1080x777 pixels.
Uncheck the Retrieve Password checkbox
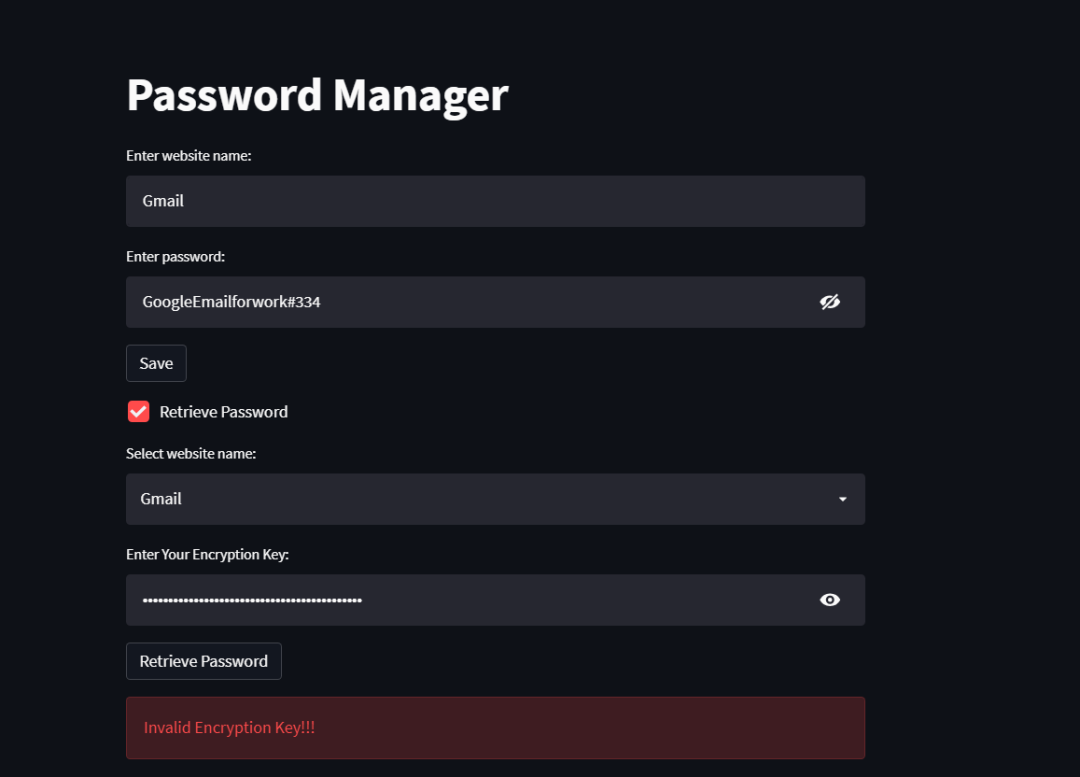click(x=139, y=411)
